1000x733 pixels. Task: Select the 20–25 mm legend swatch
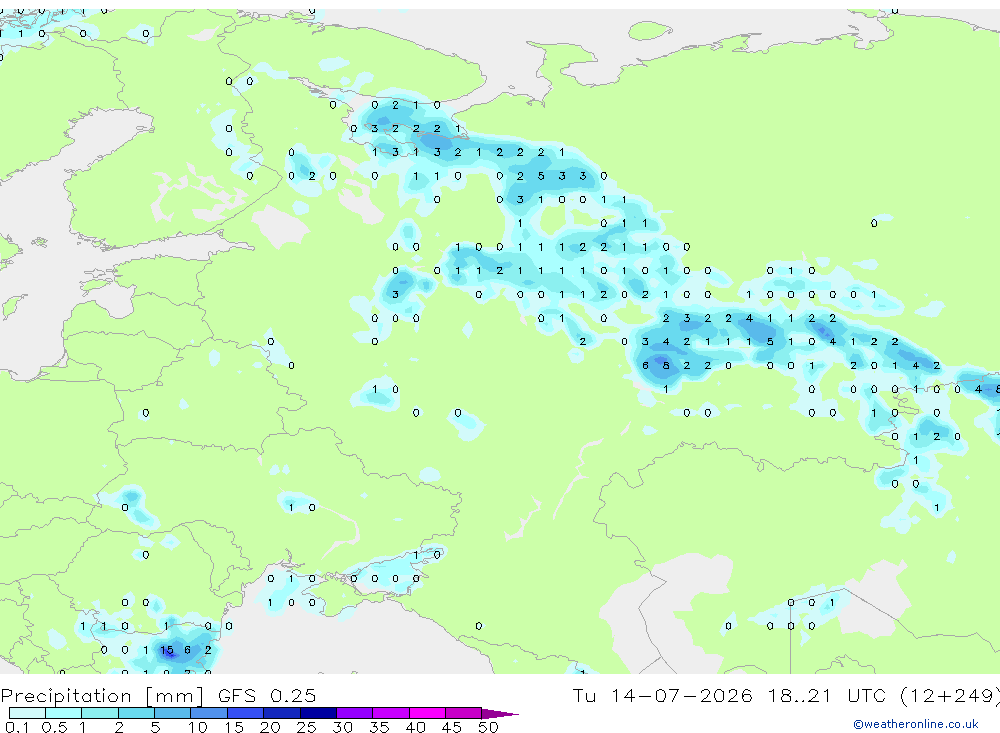pyautogui.click(x=281, y=713)
